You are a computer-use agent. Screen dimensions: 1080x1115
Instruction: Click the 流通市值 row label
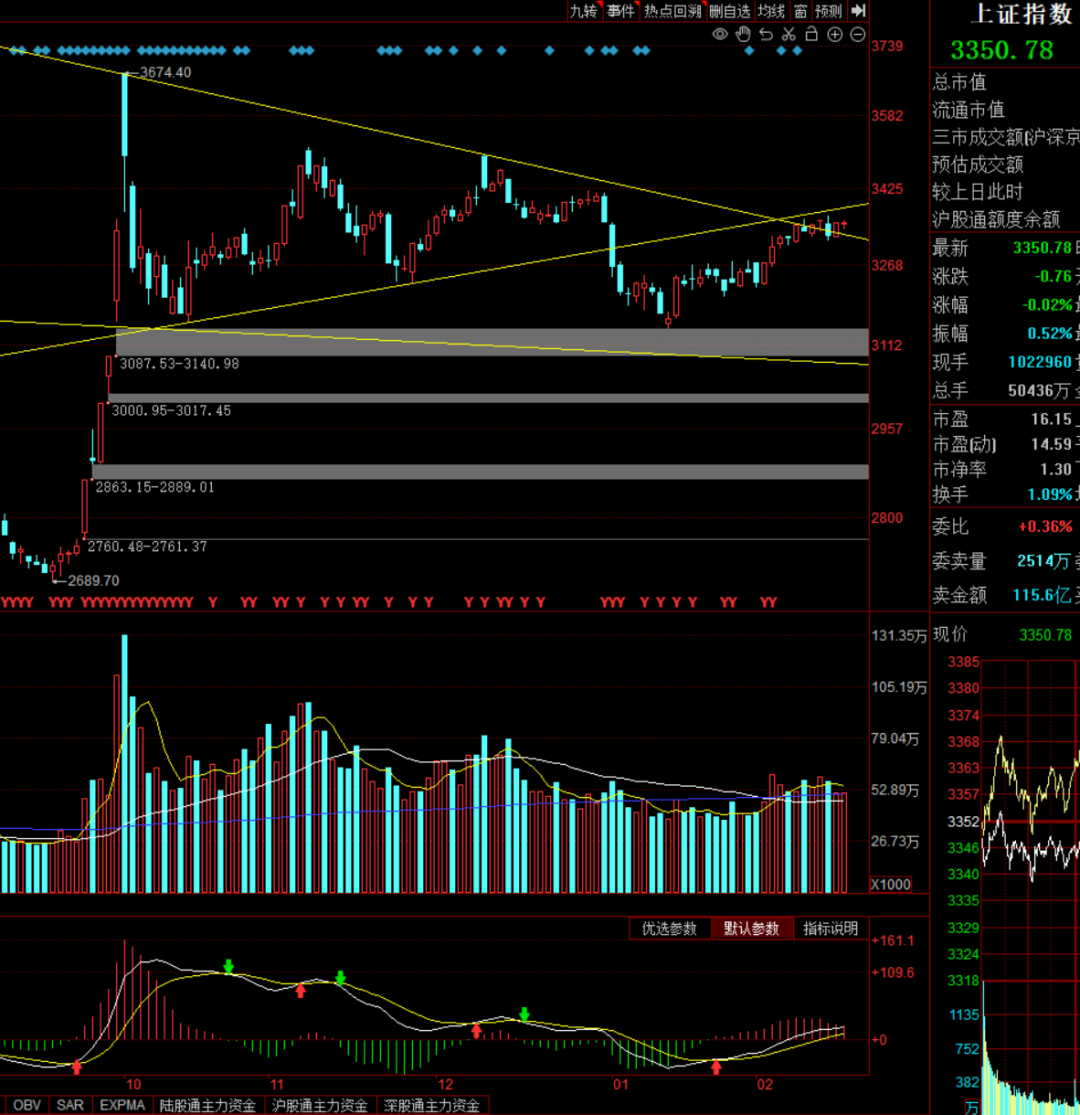968,110
